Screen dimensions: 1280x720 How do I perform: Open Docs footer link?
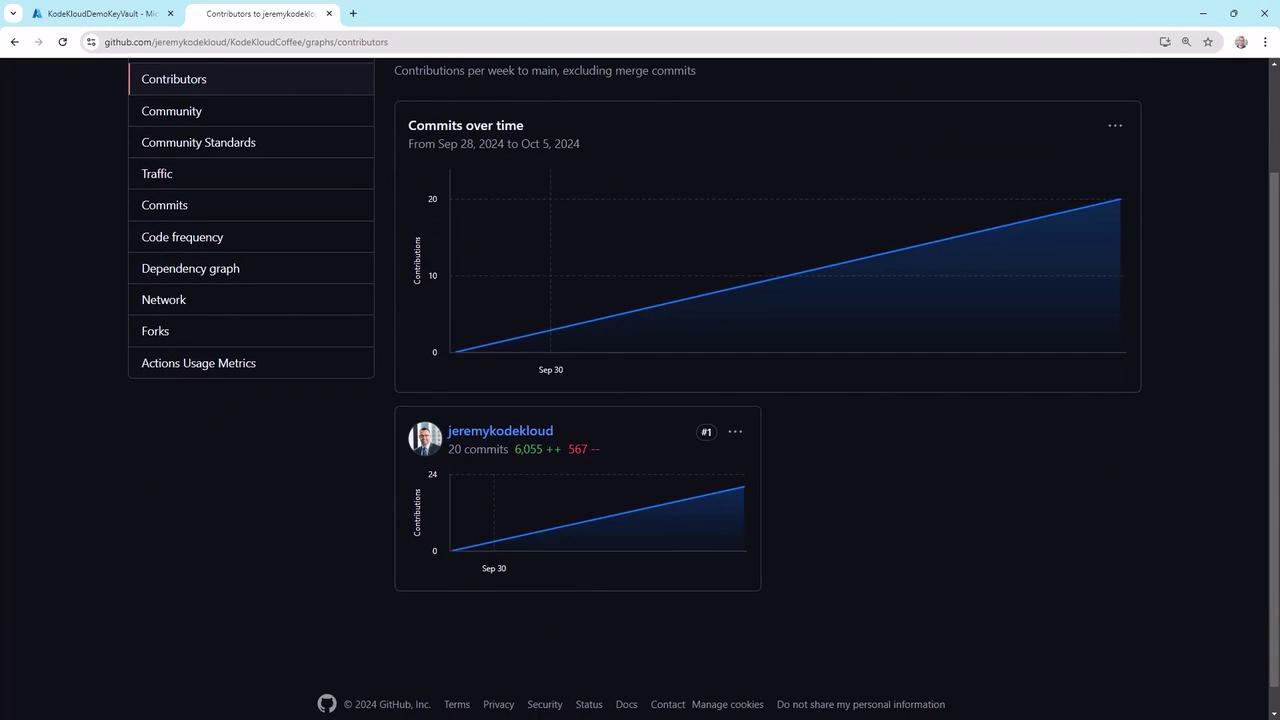(x=626, y=704)
